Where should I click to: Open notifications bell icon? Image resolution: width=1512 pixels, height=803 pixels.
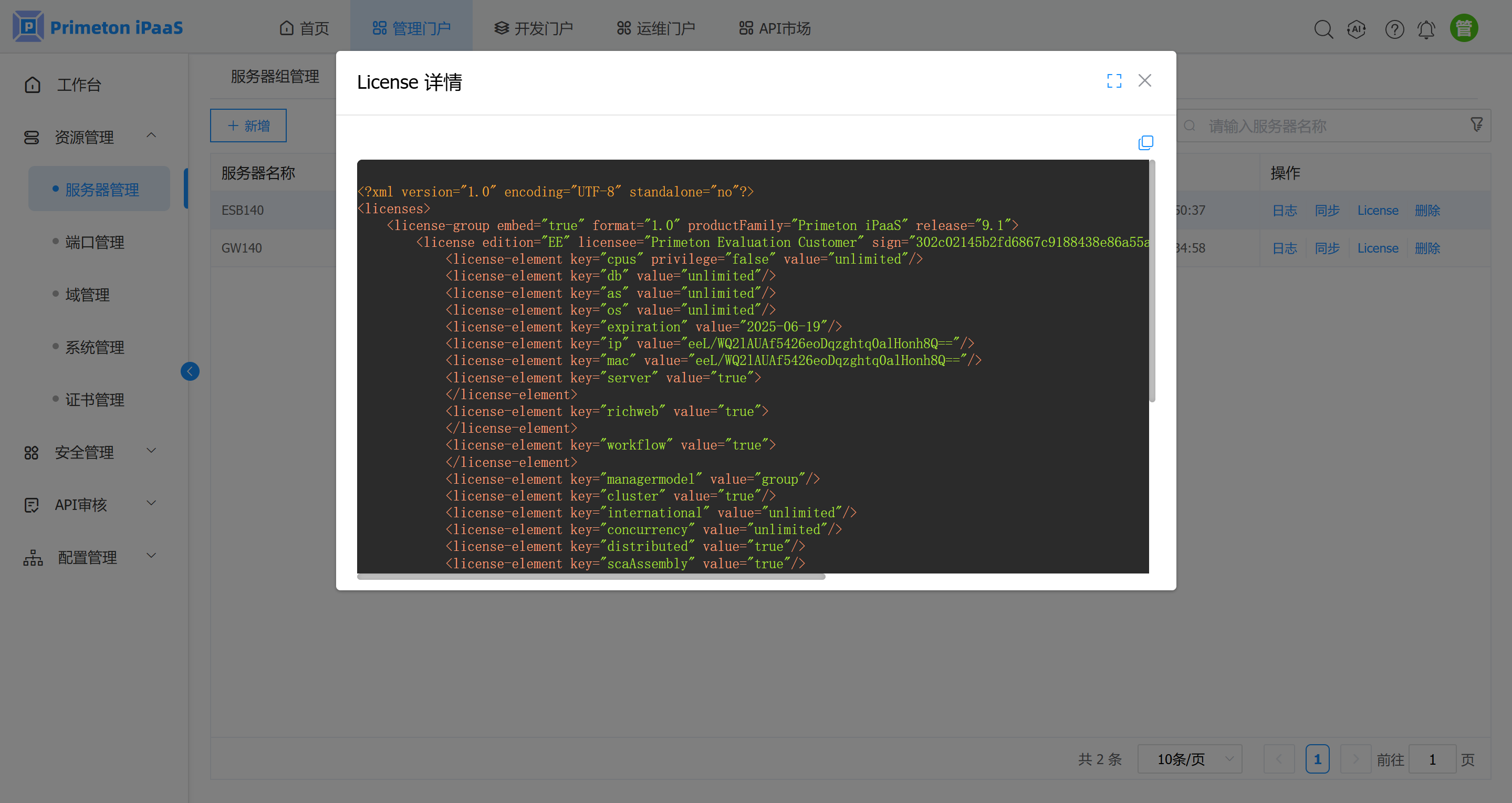point(1426,29)
